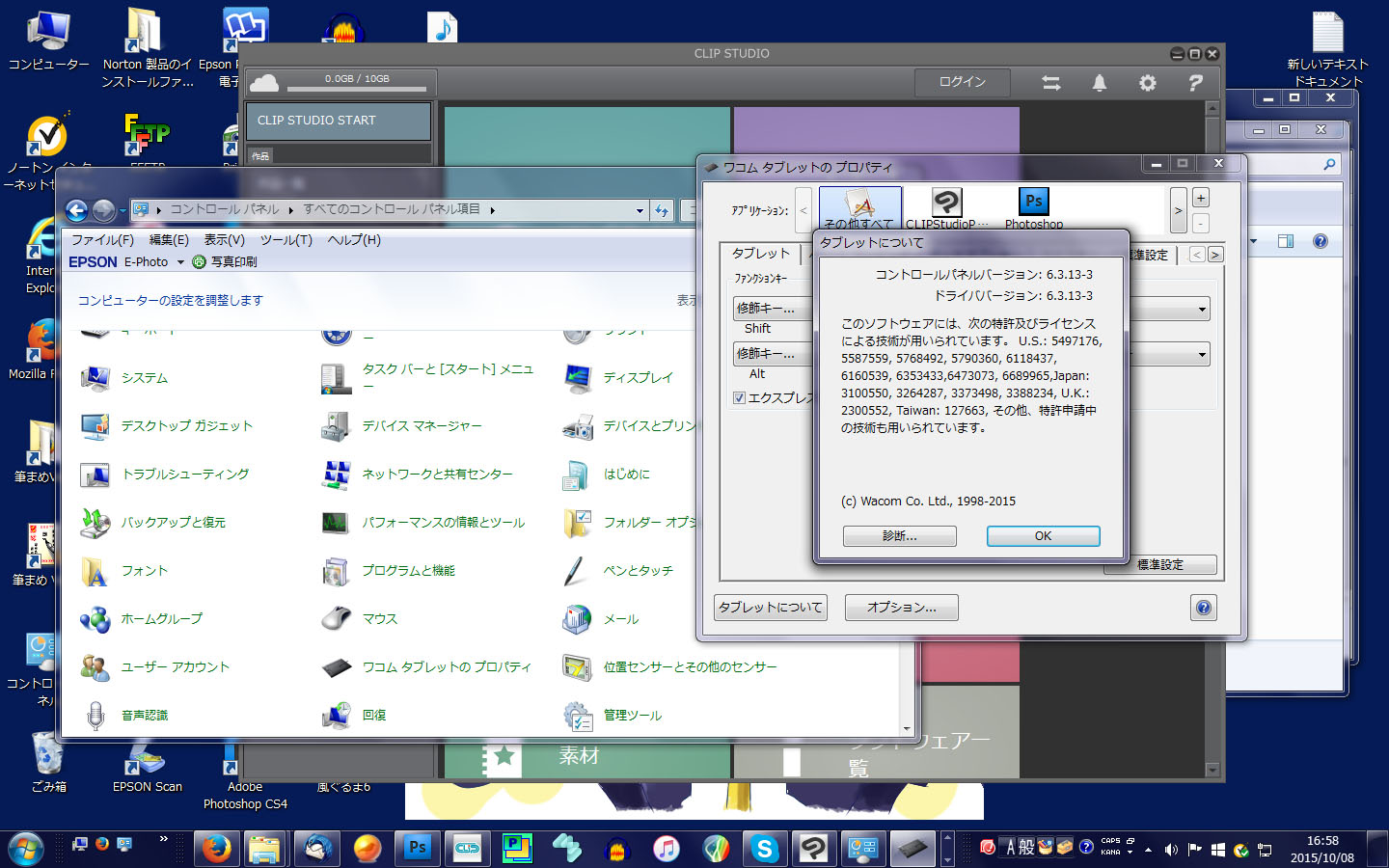Expand the 修飾キー dropdown above Alt
The height and width of the screenshot is (868, 1389).
[767, 354]
